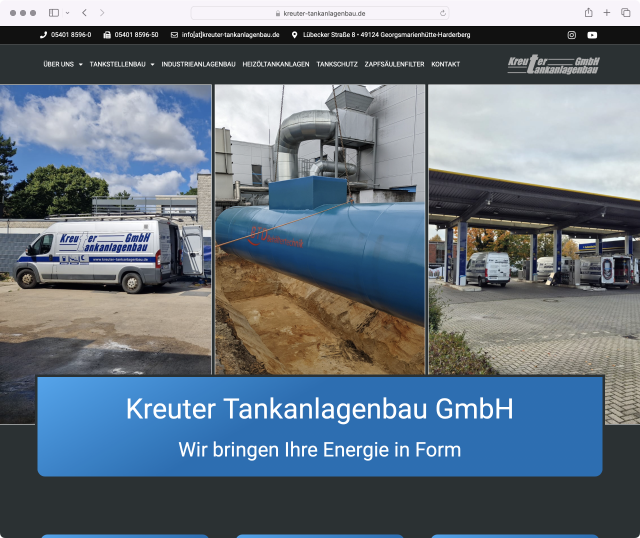Image resolution: width=640 pixels, height=538 pixels.
Task: Click the window zoom traffic-light button
Action: 33,13
